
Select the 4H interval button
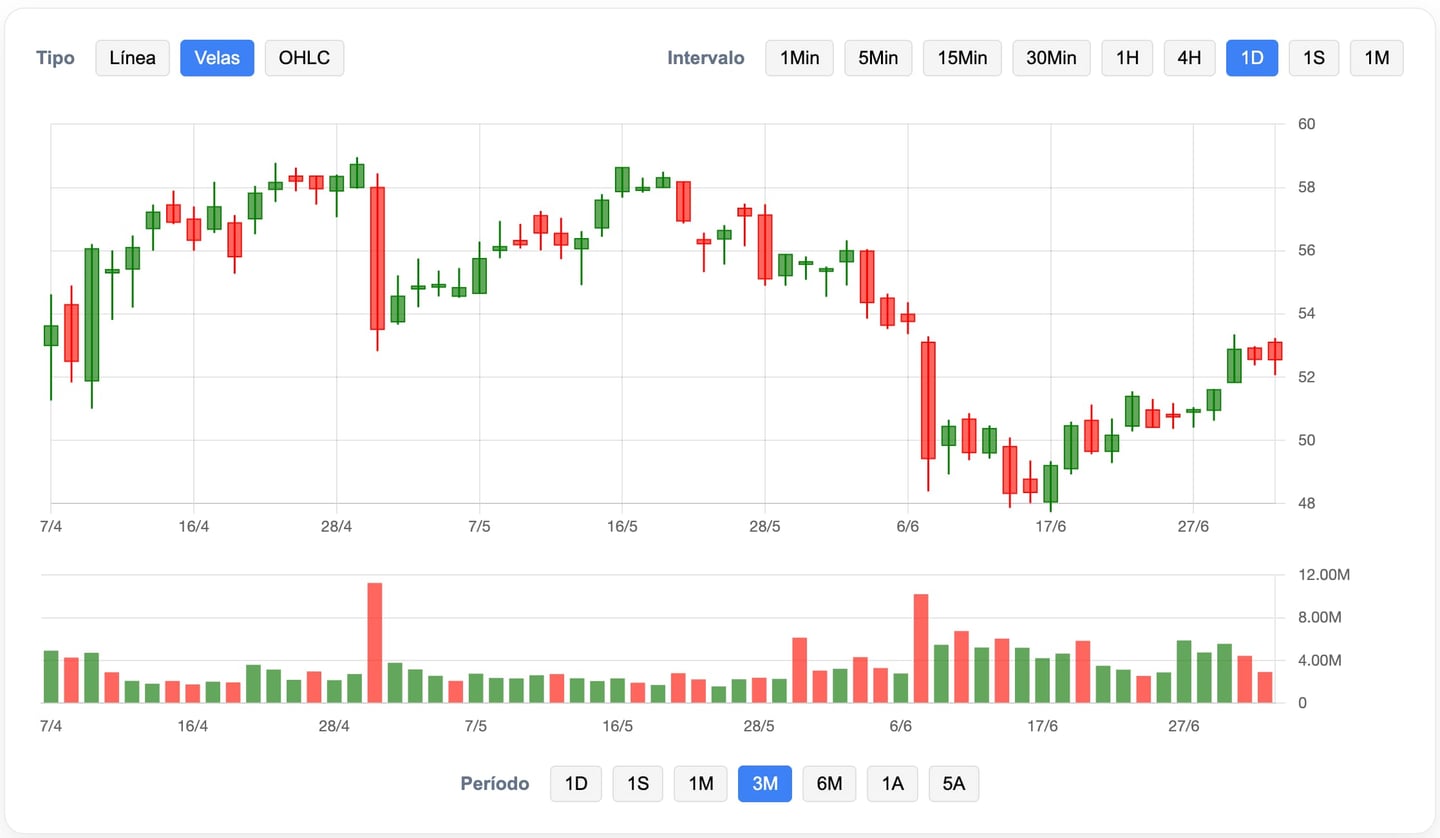point(1189,58)
